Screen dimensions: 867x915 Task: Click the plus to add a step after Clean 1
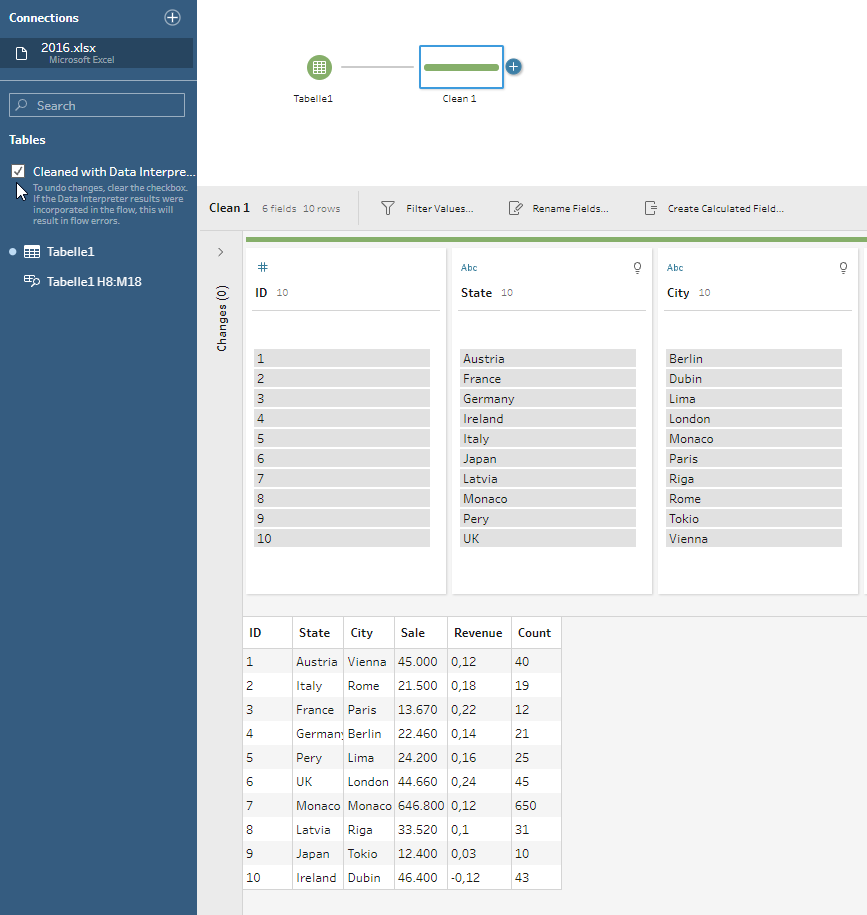pyautogui.click(x=513, y=66)
